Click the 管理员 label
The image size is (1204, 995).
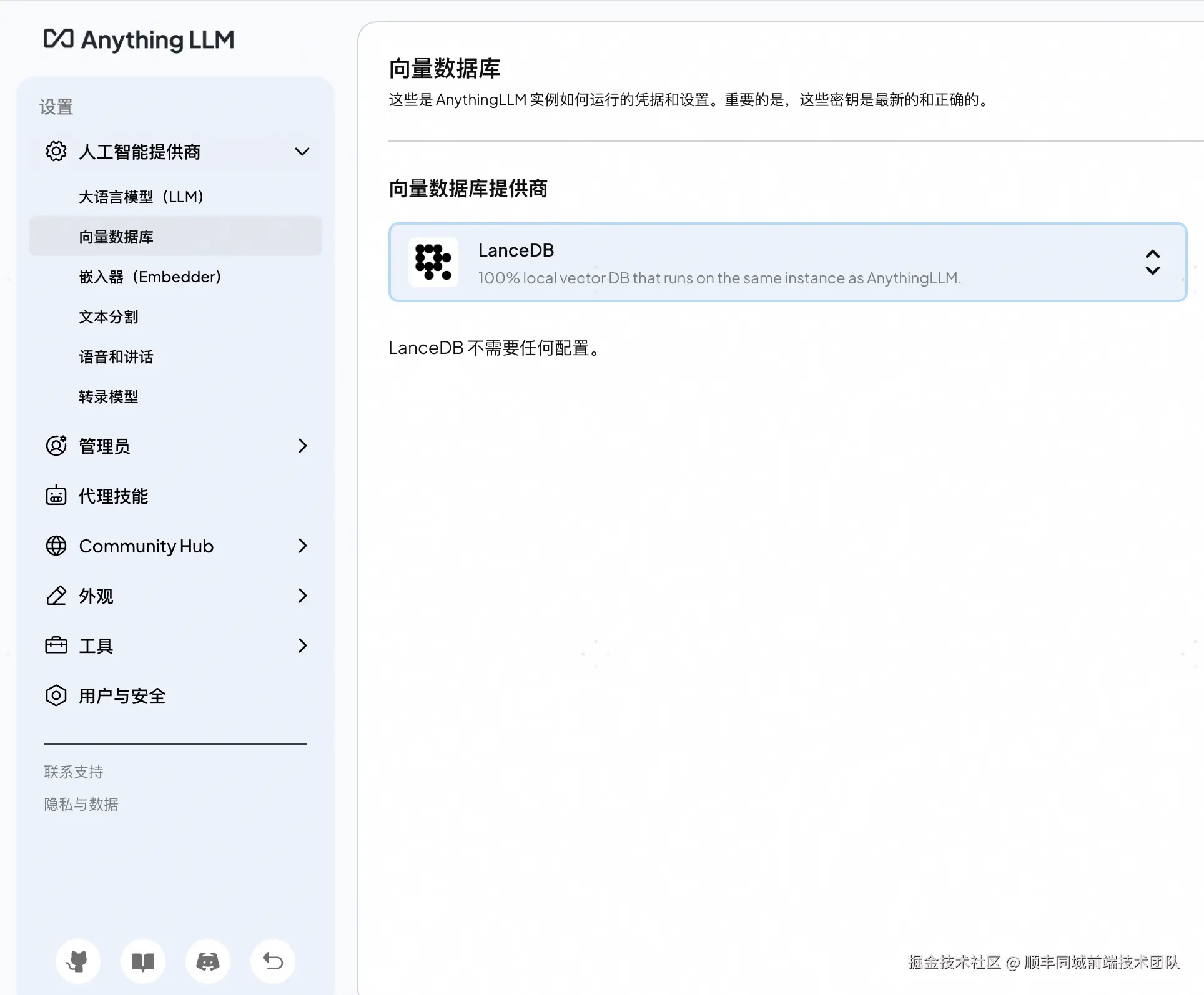(x=104, y=446)
